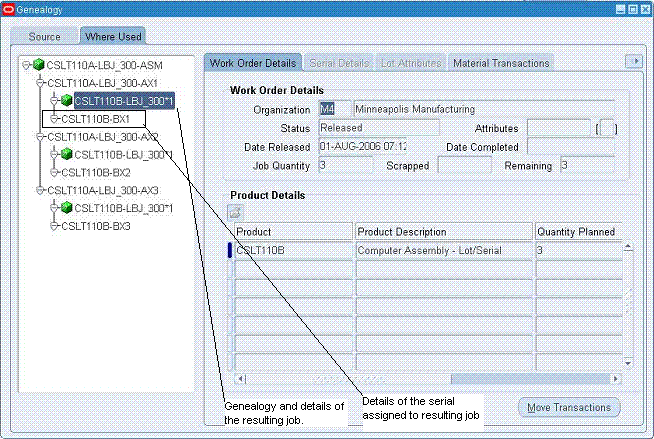This screenshot has height=439, width=654.
Task: Toggle expander of highlighted CSLT110B-LBJ_300*1 node
Action: tap(54, 100)
